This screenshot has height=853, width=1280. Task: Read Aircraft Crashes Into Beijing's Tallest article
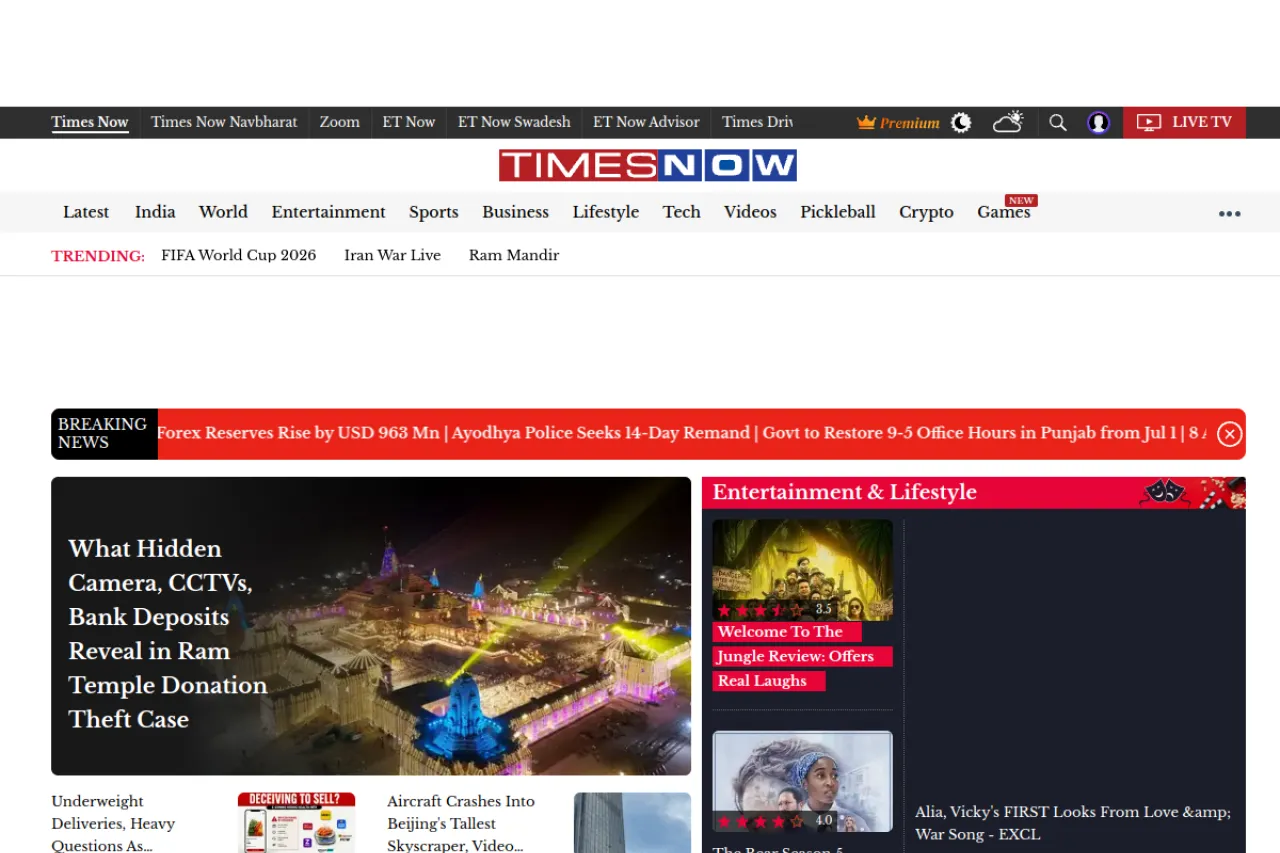tap(461, 823)
